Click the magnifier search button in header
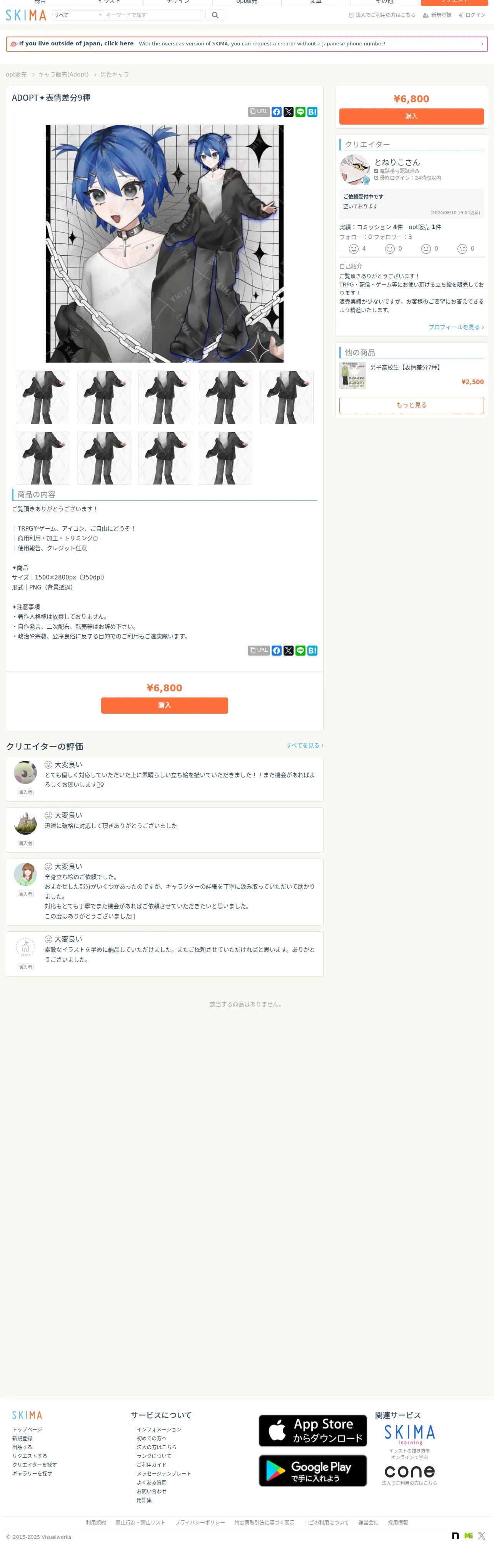This screenshot has height=1568, width=494. pyautogui.click(x=215, y=15)
